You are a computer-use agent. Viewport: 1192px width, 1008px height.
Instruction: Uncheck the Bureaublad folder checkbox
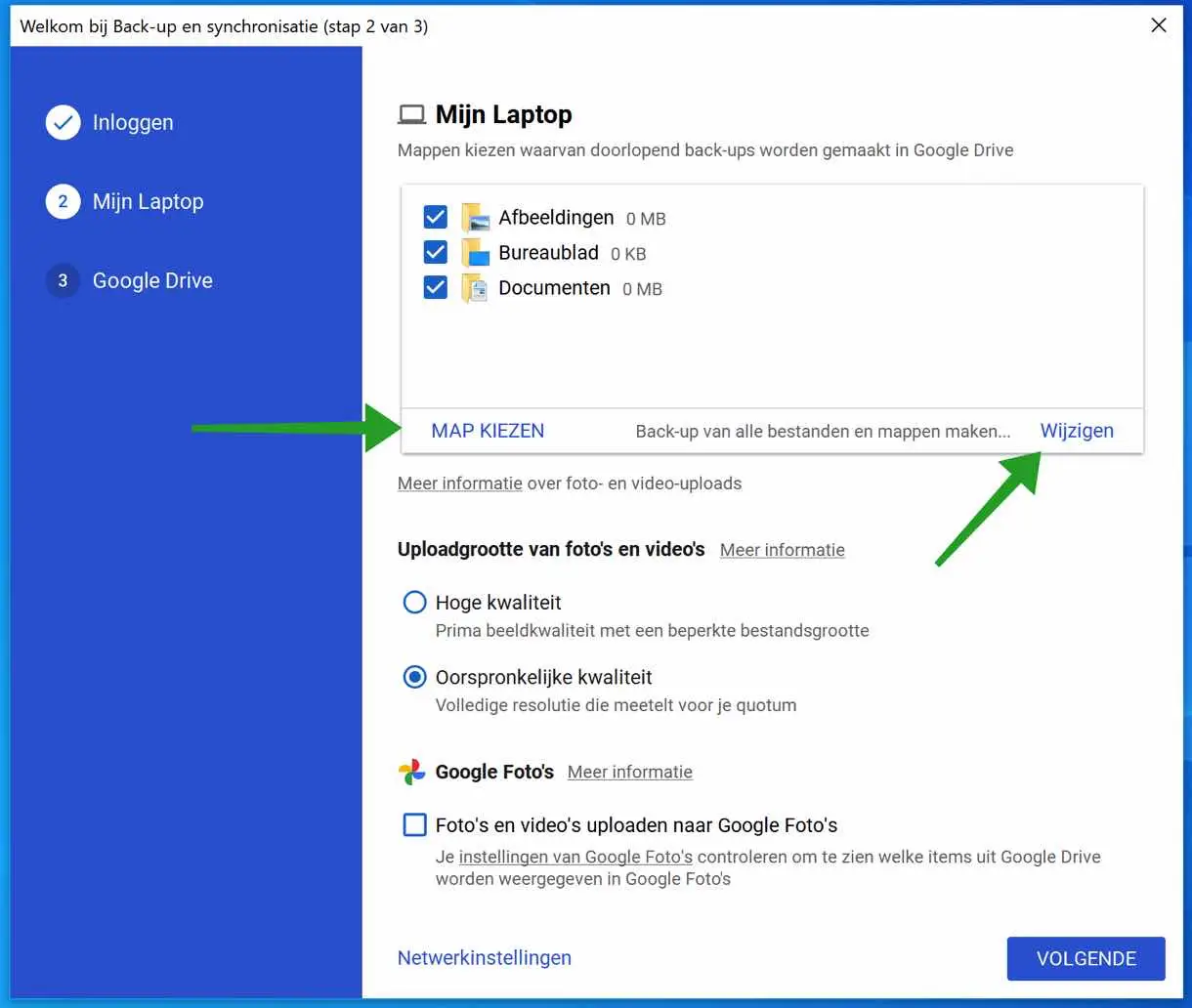pyautogui.click(x=436, y=252)
